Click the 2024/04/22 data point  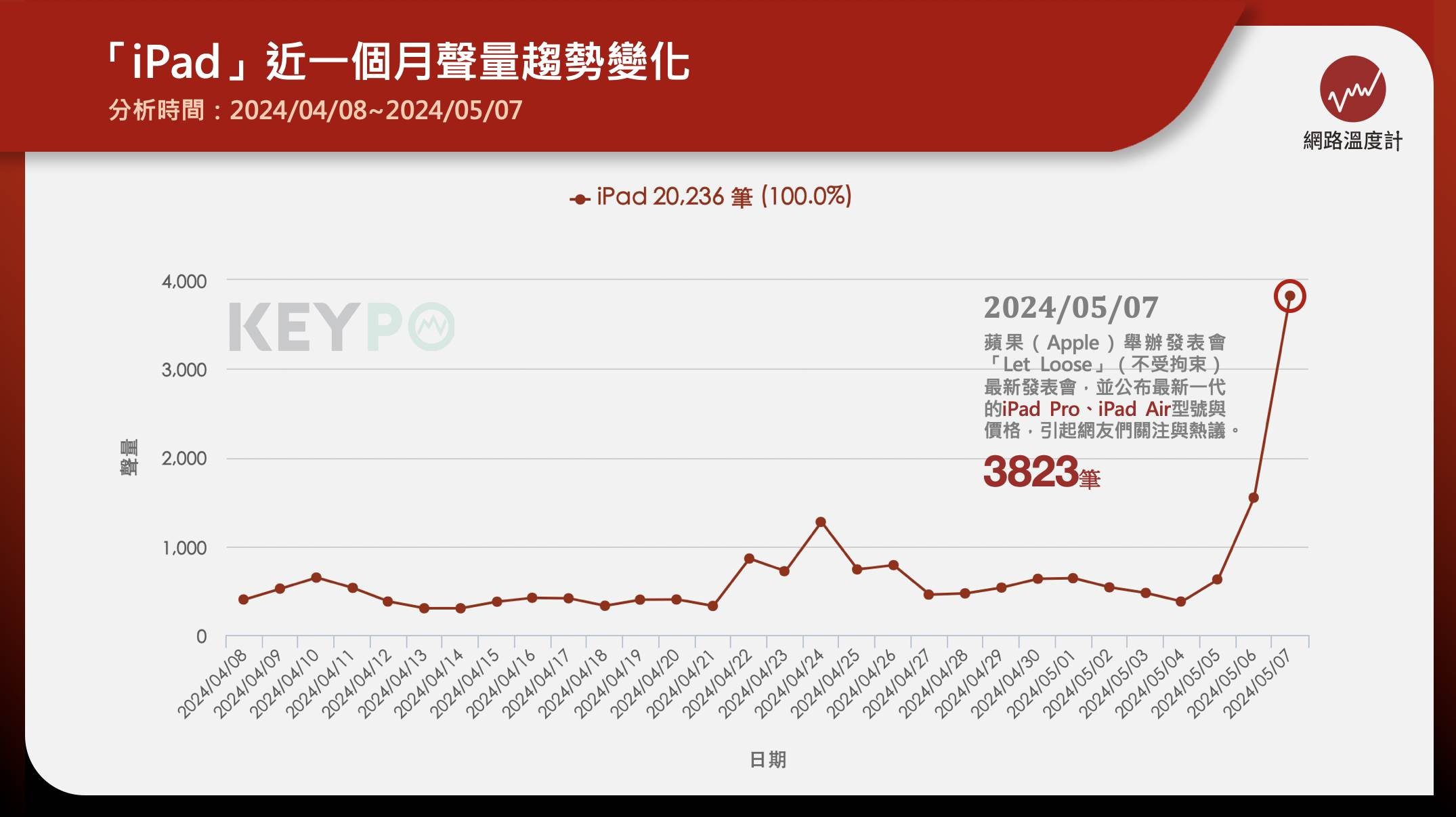[749, 558]
